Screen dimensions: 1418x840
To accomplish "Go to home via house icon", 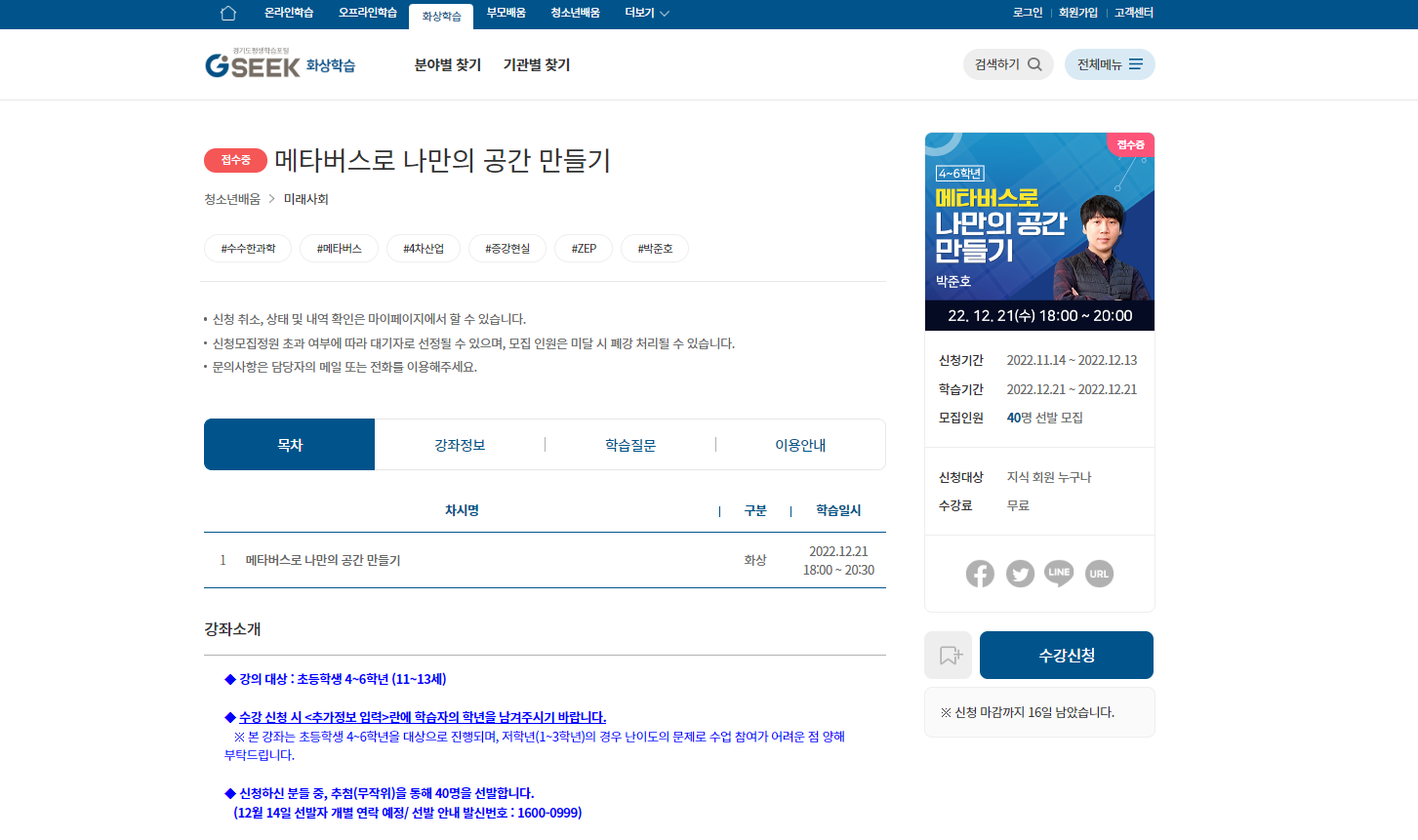I will (x=228, y=13).
